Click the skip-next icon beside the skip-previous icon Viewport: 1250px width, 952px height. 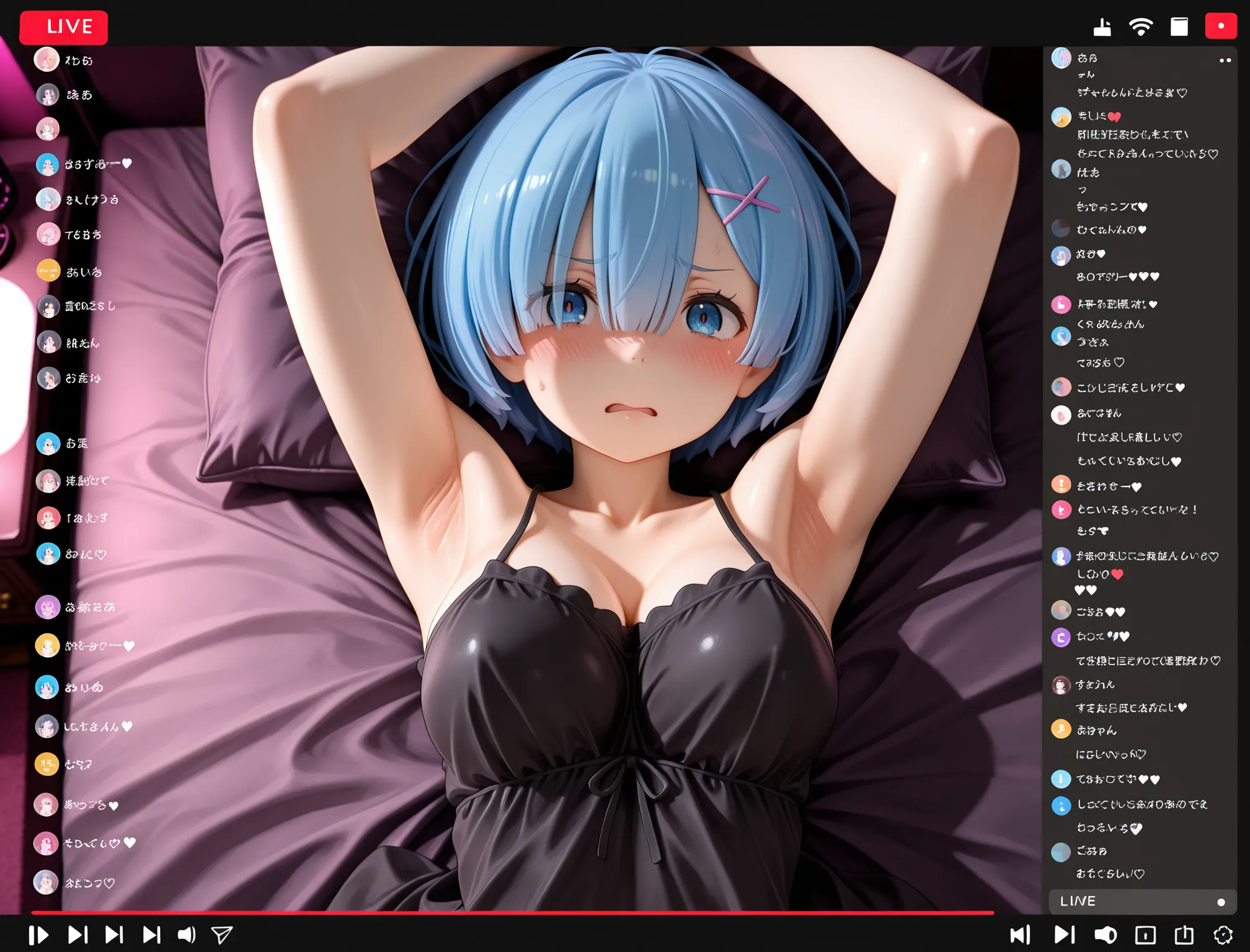(x=1064, y=935)
